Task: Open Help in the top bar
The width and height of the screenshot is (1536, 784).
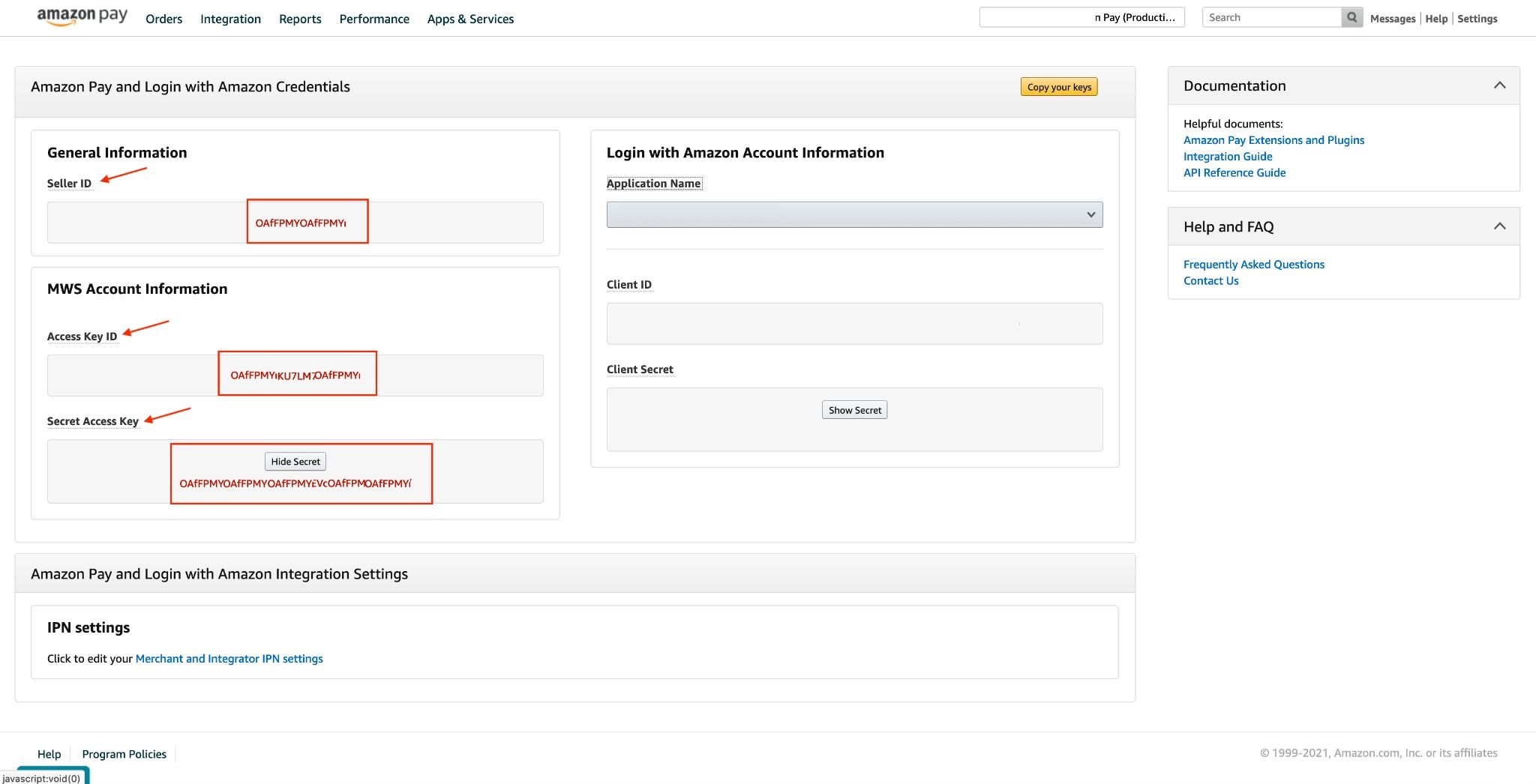Action: [x=1436, y=19]
